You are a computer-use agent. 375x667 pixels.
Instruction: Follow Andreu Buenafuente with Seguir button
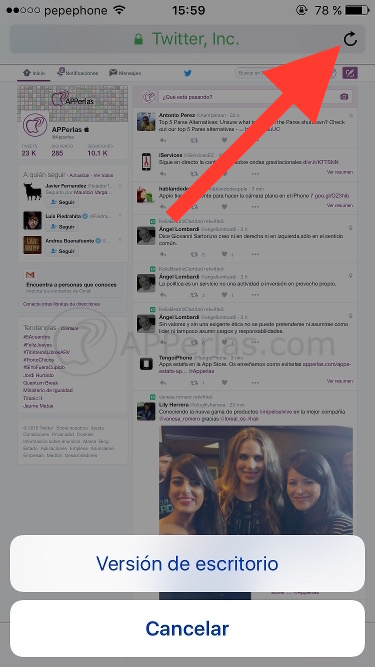pyautogui.click(x=63, y=251)
